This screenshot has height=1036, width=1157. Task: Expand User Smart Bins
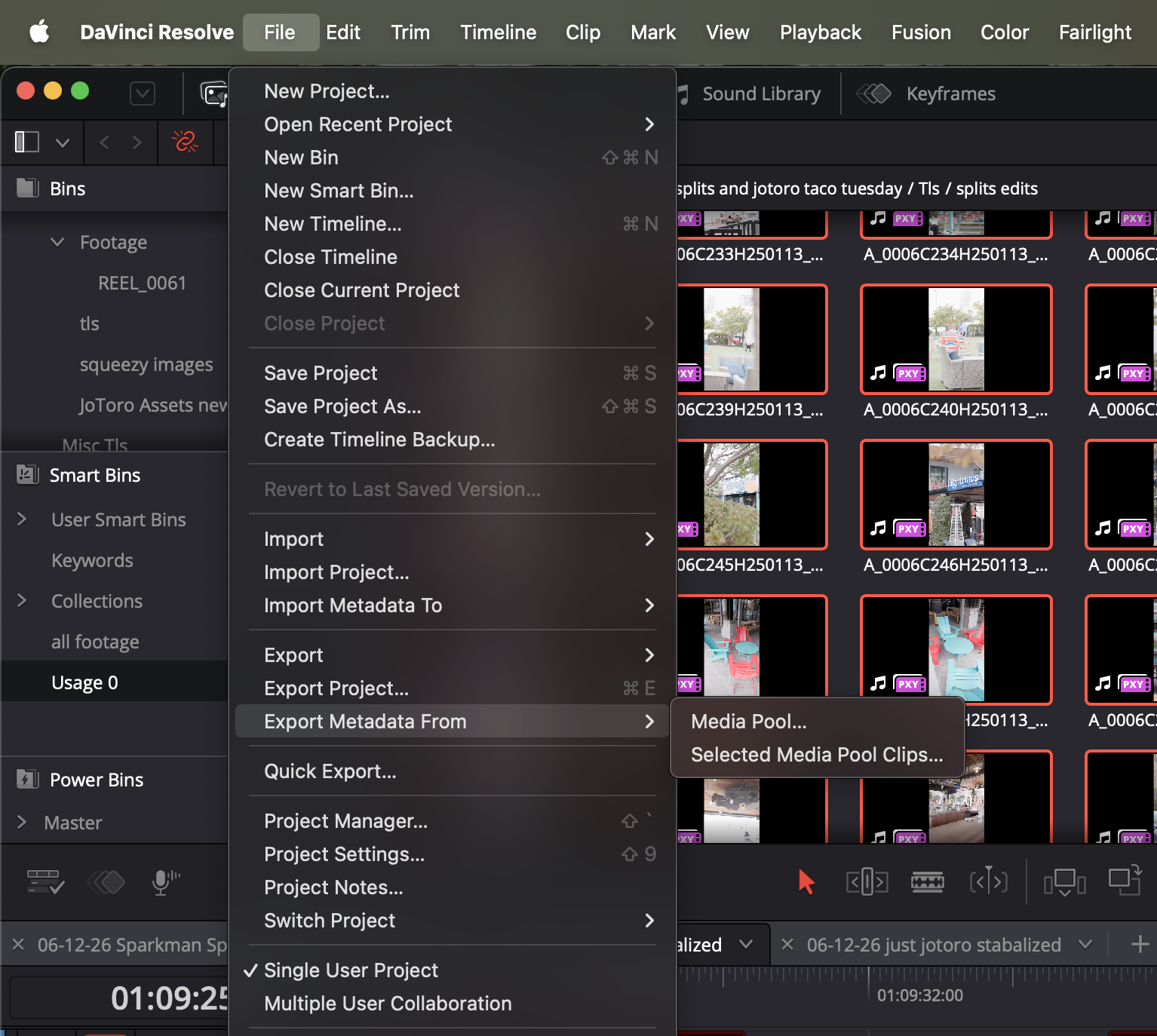[x=22, y=520]
